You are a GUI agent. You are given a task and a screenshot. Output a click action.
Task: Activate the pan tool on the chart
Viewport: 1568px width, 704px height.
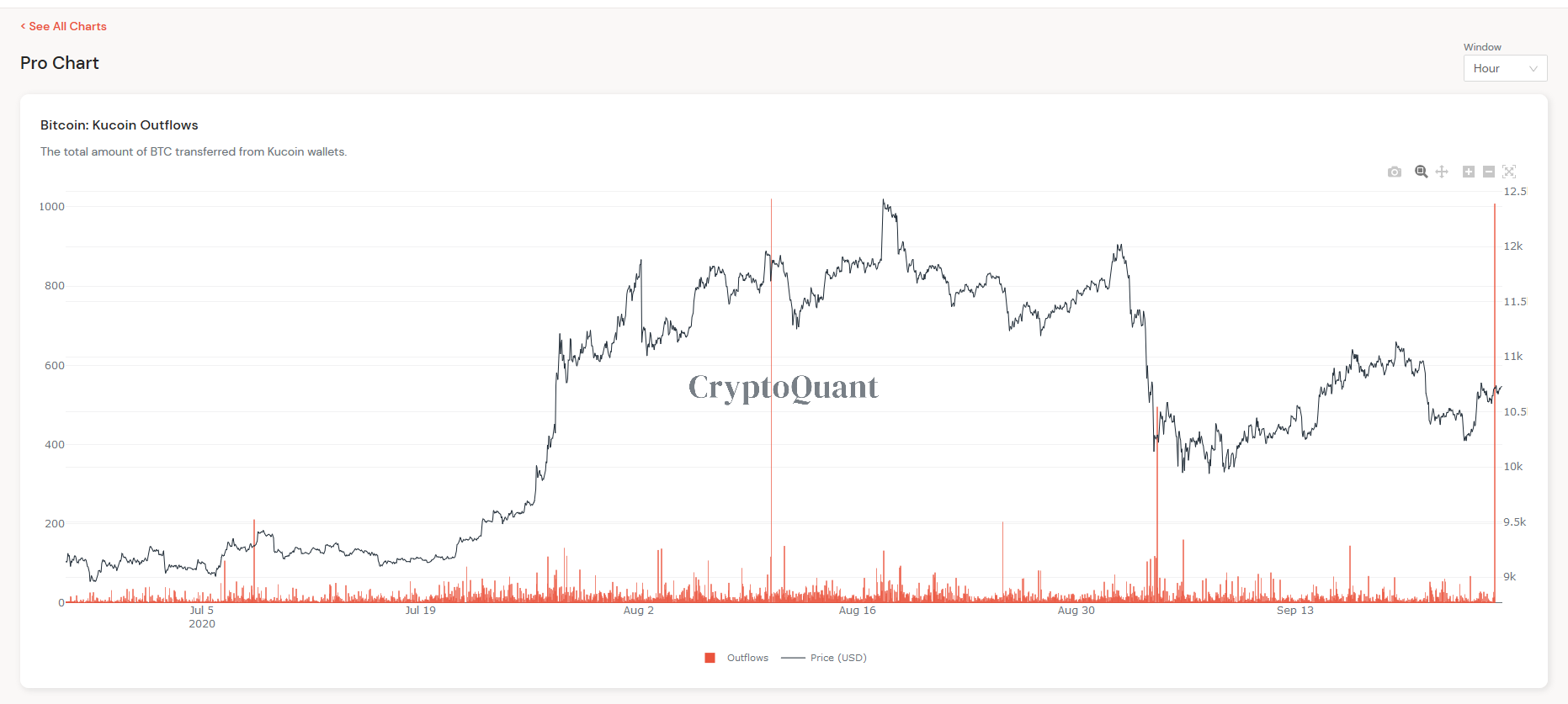[x=1442, y=172]
